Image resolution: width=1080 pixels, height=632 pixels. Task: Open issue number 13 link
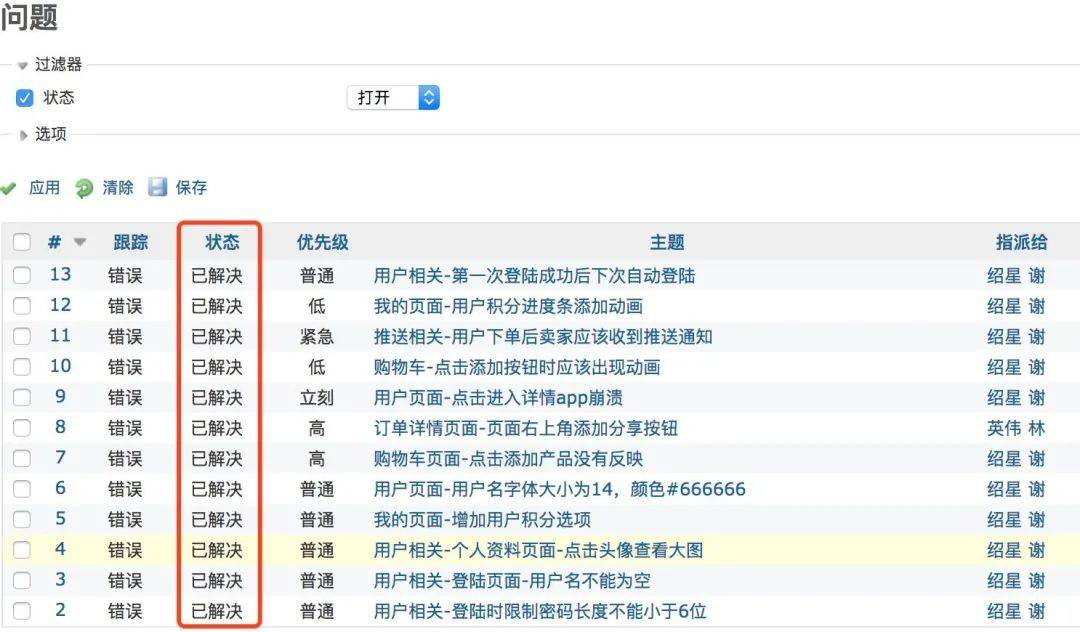coord(60,275)
